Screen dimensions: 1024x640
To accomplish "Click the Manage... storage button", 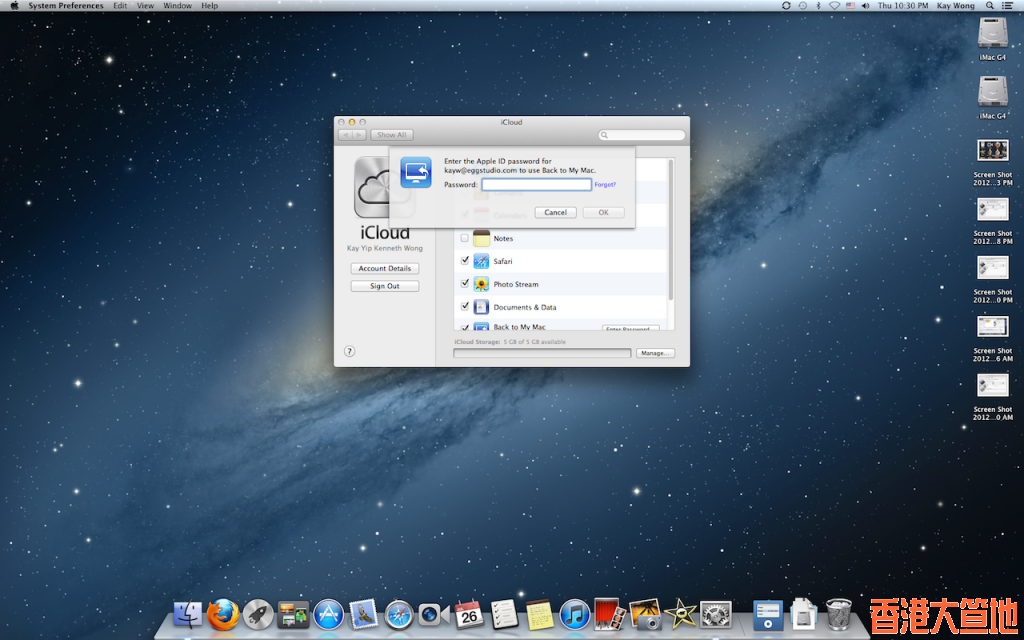I will (655, 353).
